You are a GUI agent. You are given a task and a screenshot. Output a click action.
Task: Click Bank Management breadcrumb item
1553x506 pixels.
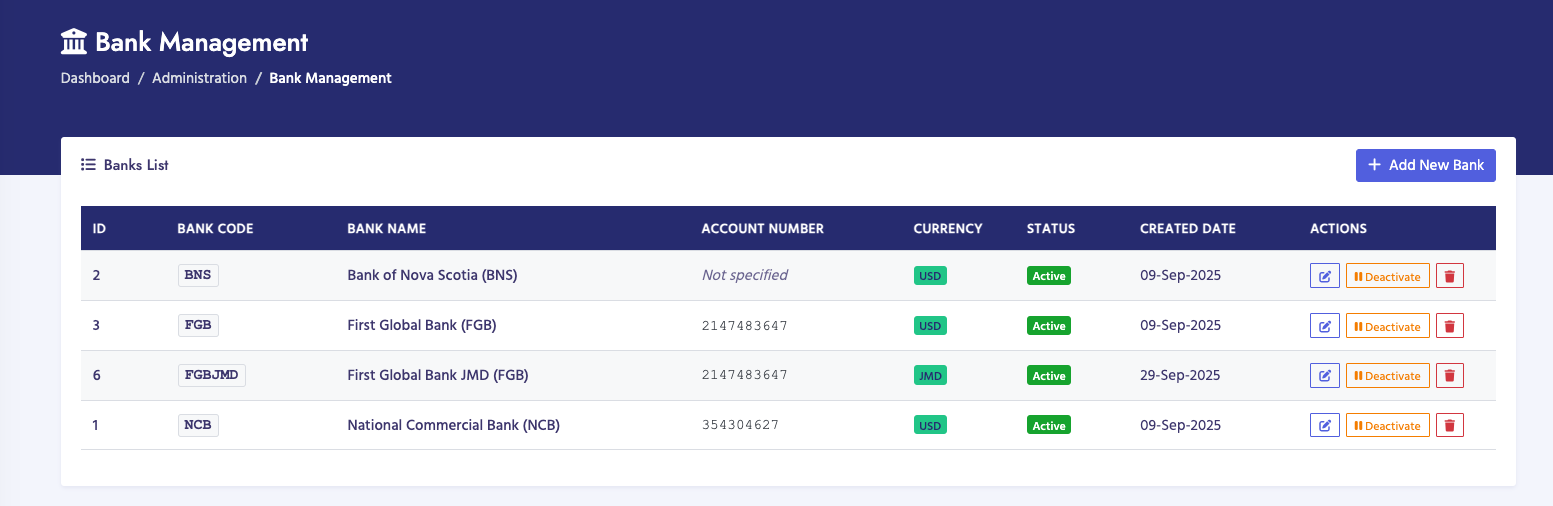click(x=330, y=78)
